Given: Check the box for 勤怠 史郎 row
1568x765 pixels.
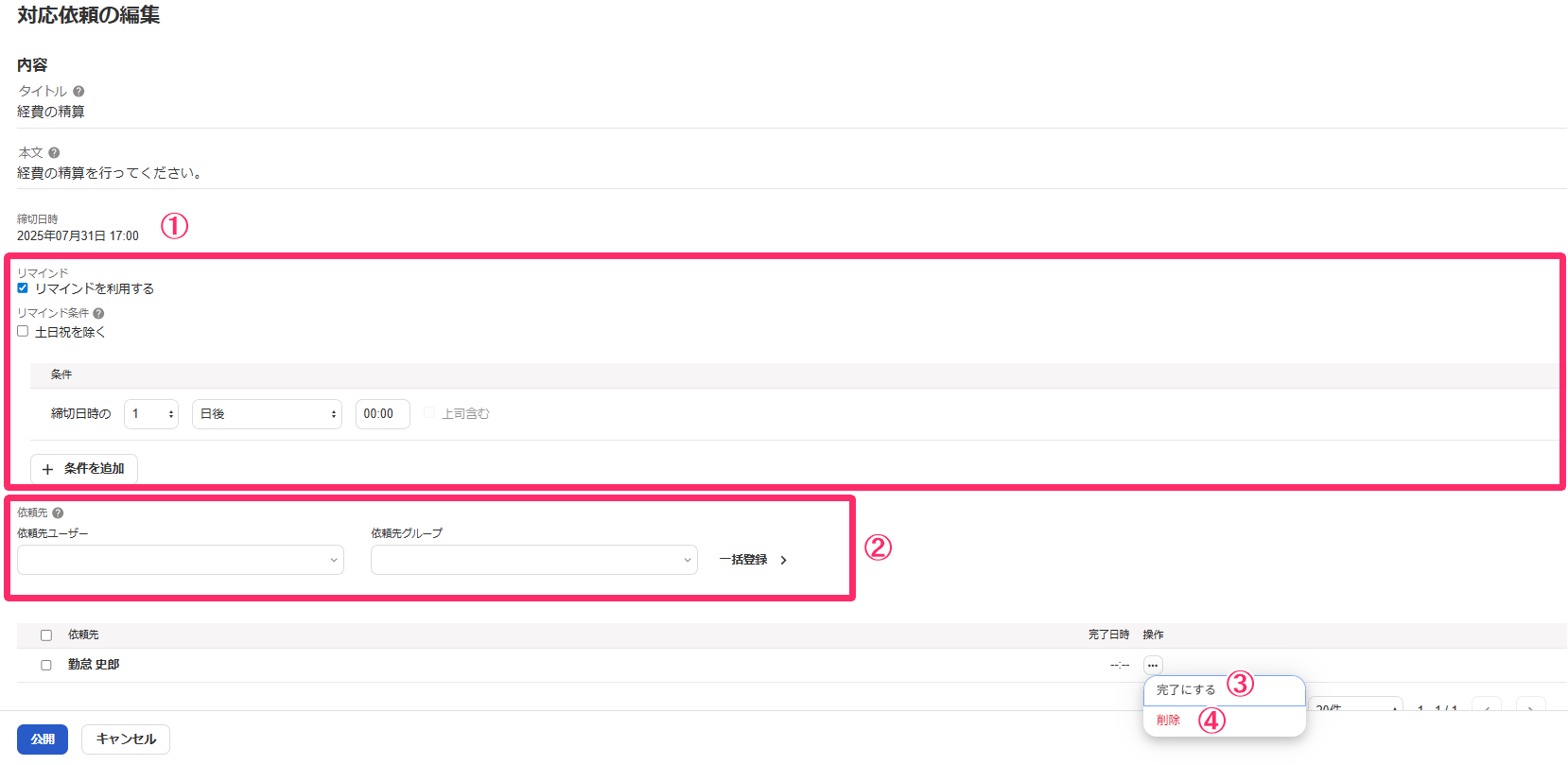Looking at the screenshot, I should click(x=45, y=666).
